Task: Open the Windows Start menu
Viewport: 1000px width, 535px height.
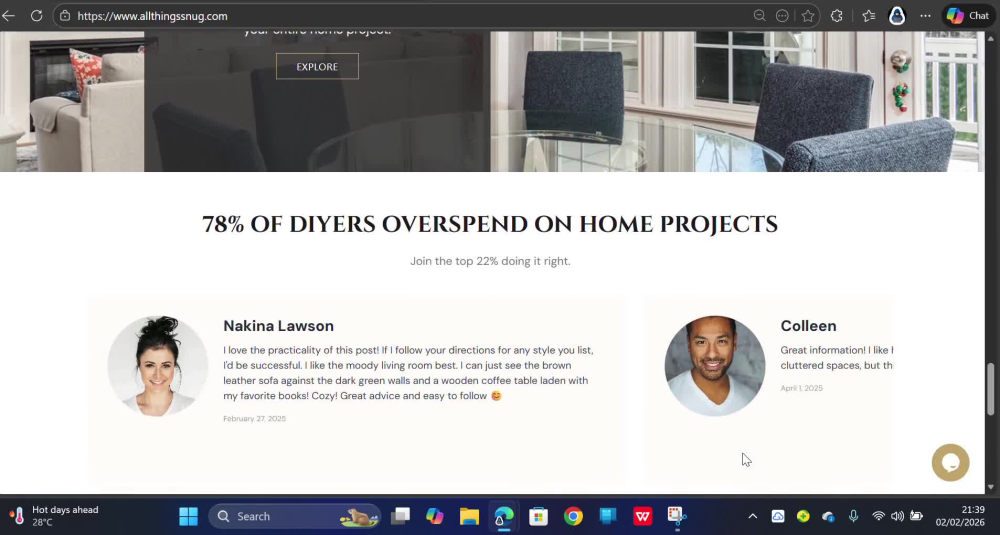Action: (188, 517)
